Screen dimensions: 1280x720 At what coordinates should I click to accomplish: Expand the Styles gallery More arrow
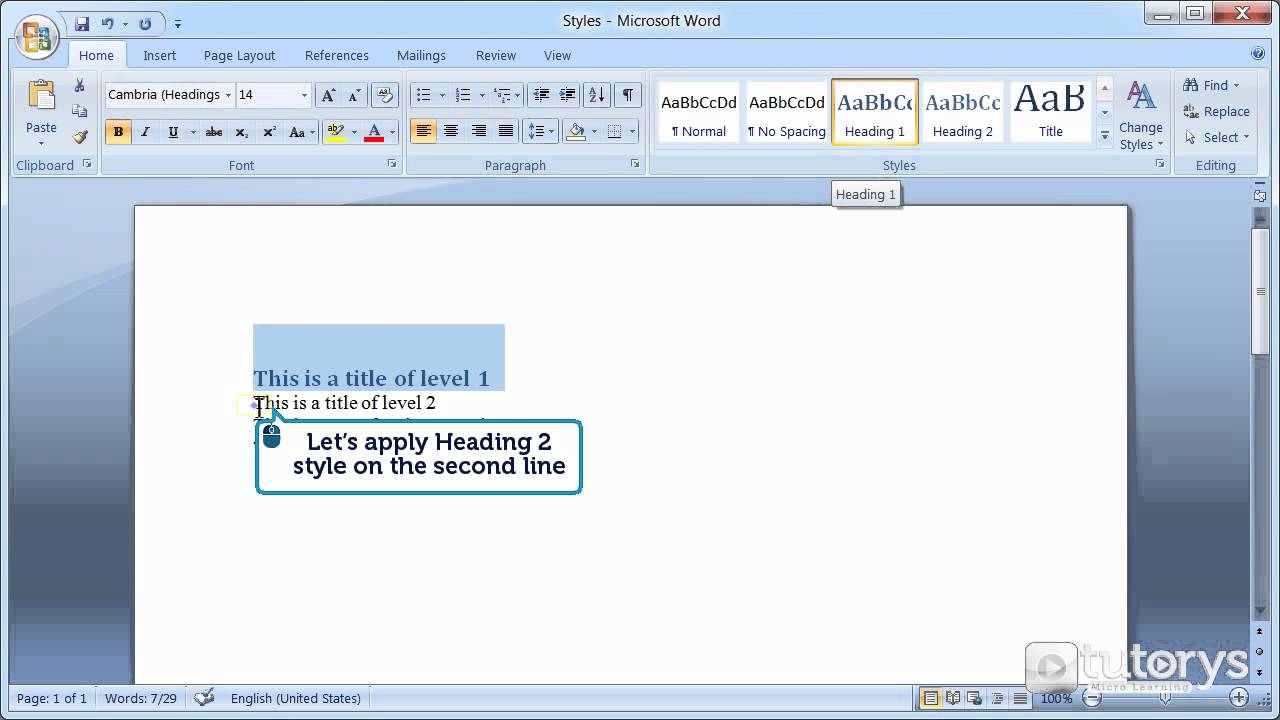pyautogui.click(x=1105, y=135)
